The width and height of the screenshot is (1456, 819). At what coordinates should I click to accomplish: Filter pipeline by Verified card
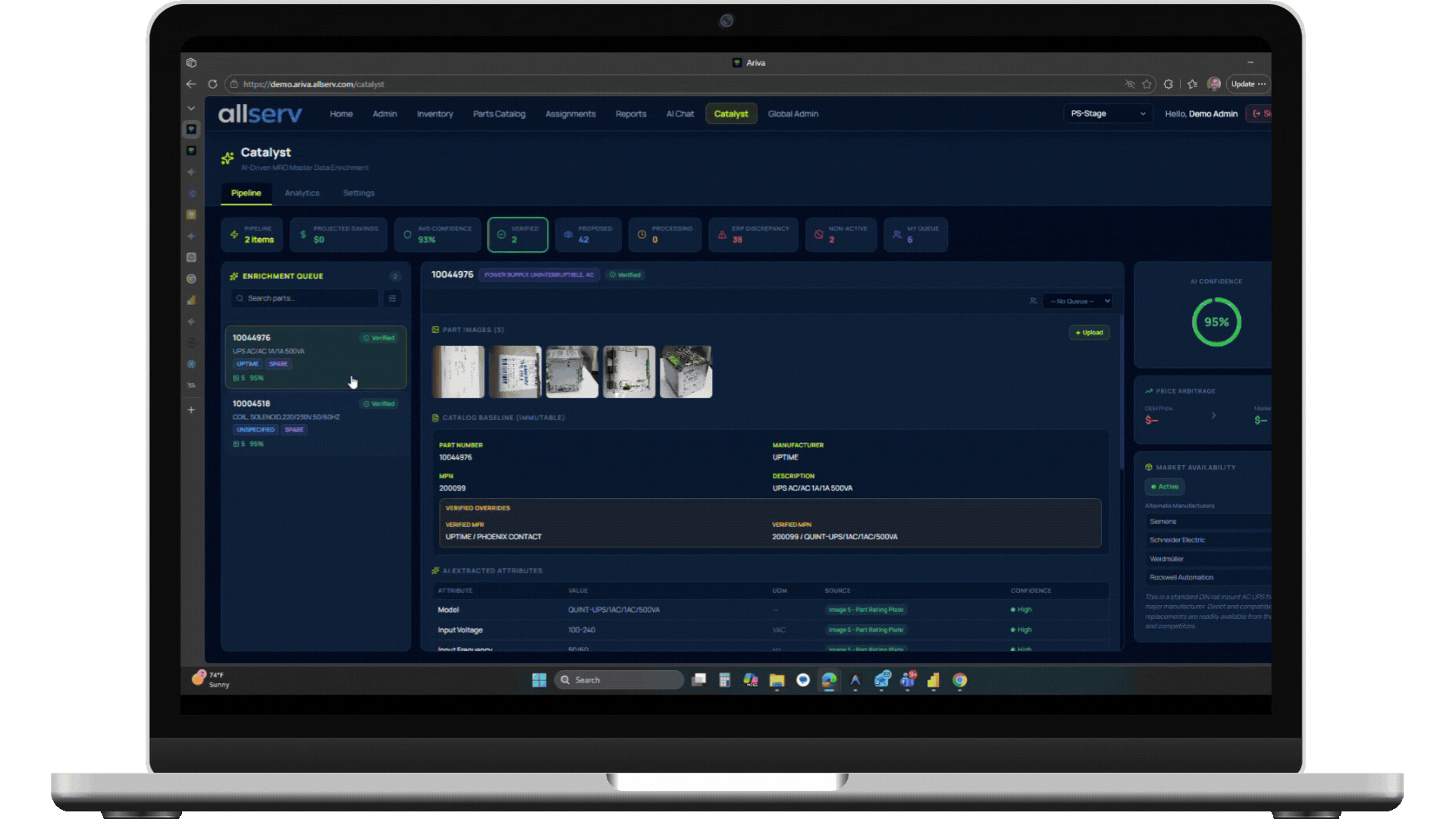518,234
